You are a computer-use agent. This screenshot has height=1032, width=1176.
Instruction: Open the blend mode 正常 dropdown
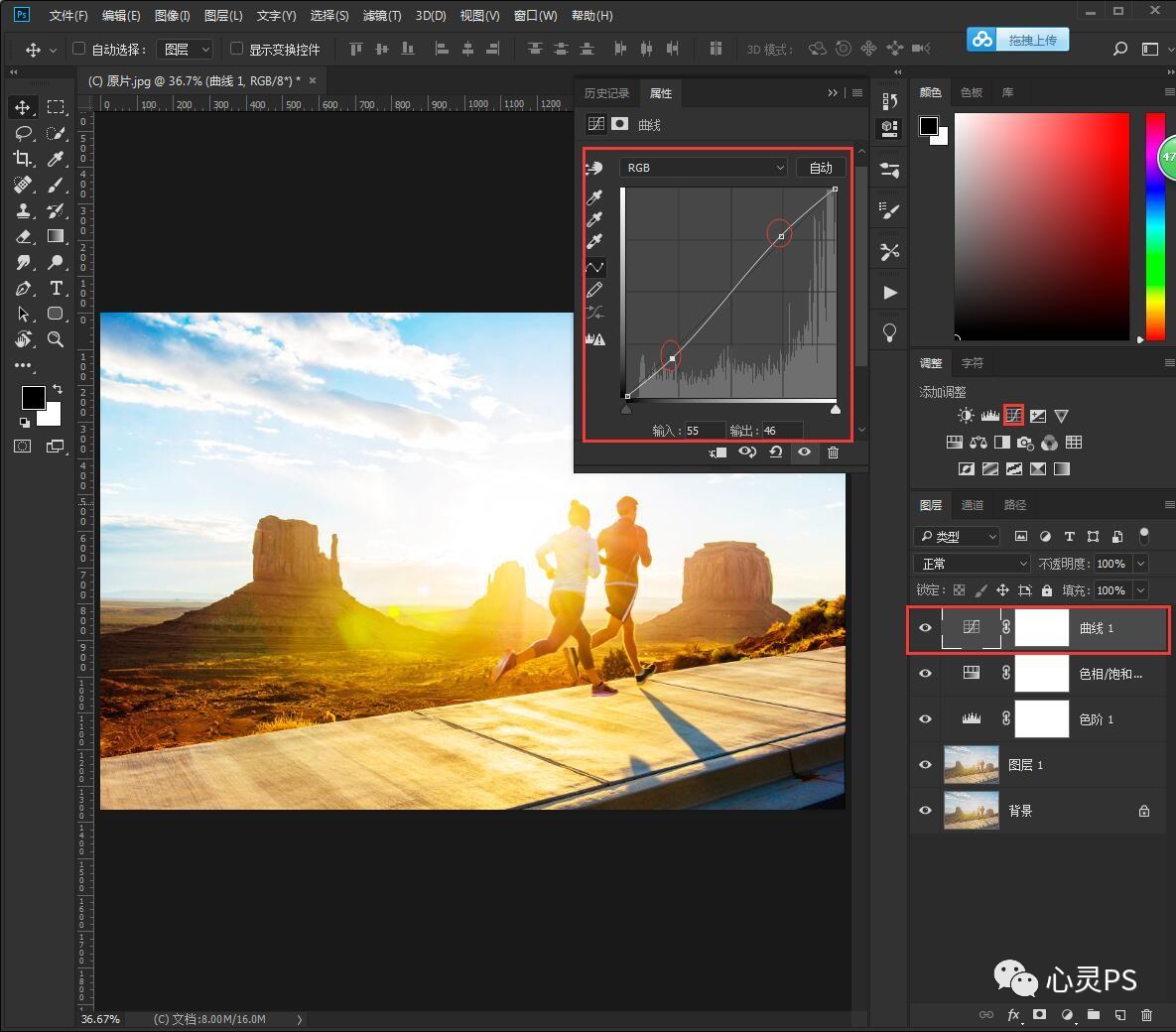tap(972, 564)
